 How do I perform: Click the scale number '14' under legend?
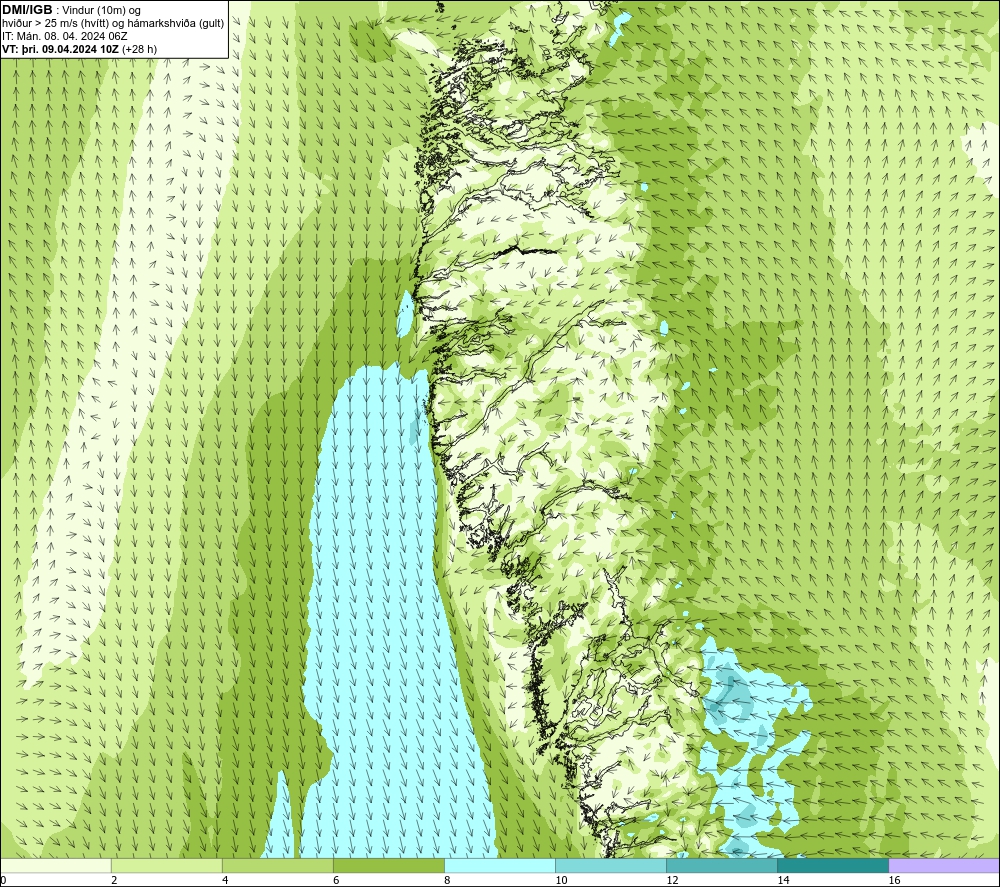[783, 881]
